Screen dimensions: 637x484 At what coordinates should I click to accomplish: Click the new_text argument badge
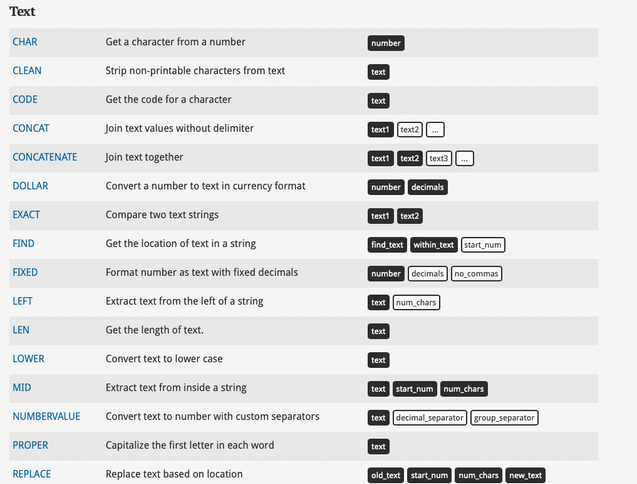(525, 475)
